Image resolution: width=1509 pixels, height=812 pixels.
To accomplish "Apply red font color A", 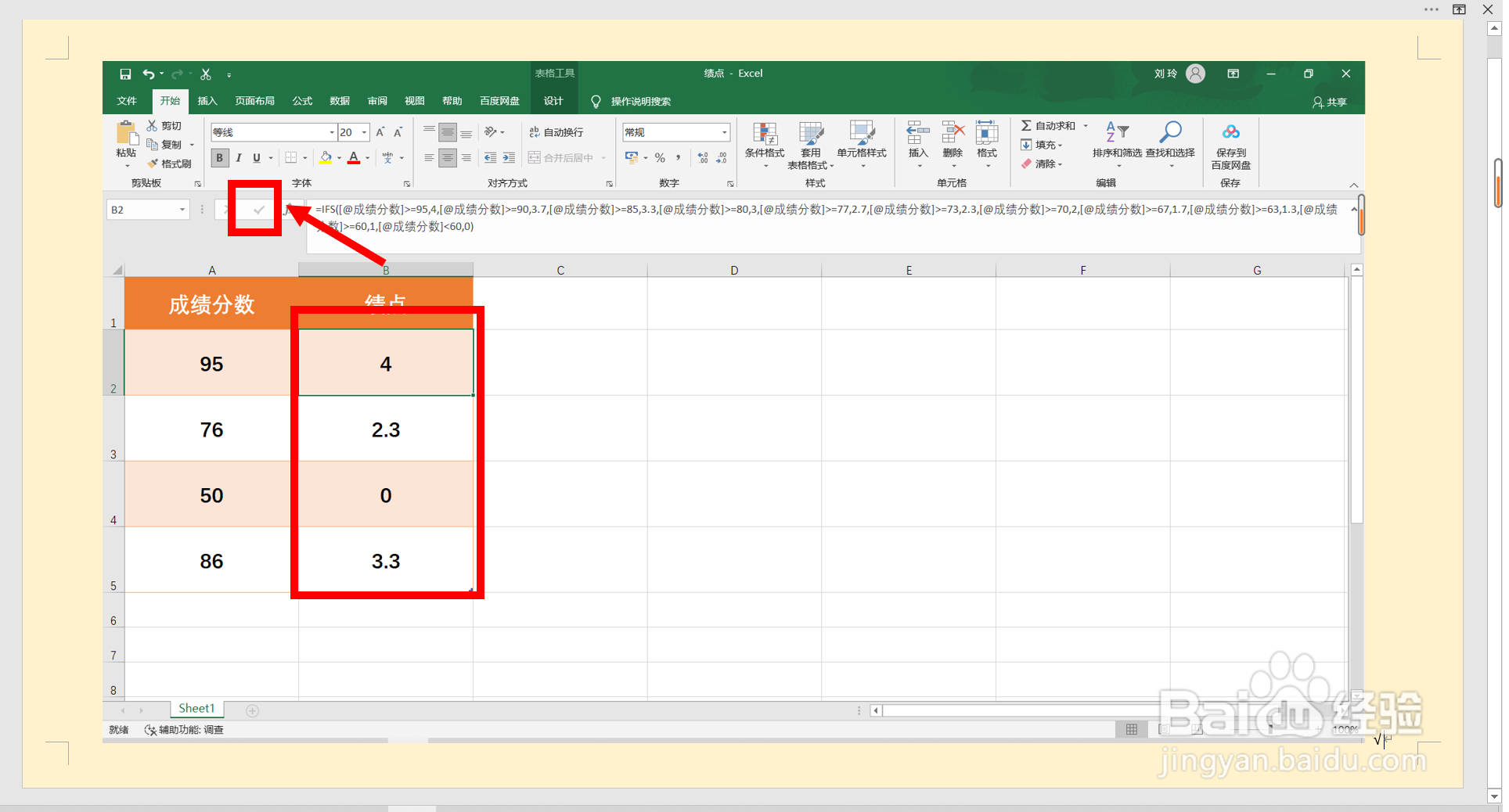I will 354,158.
